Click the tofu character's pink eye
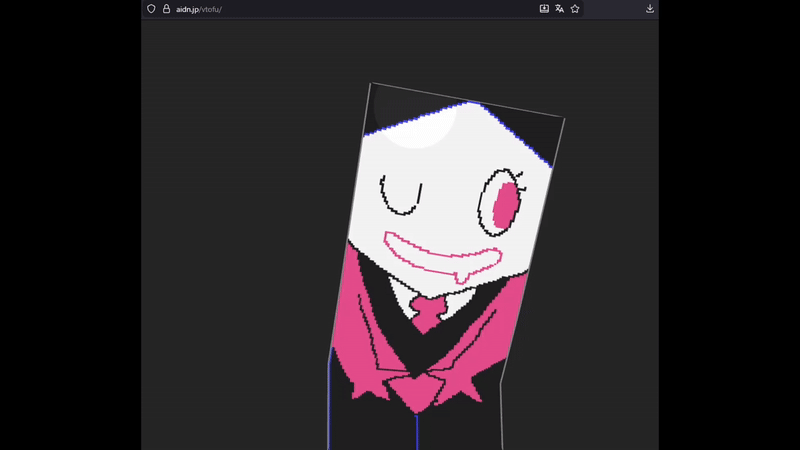 [507, 204]
